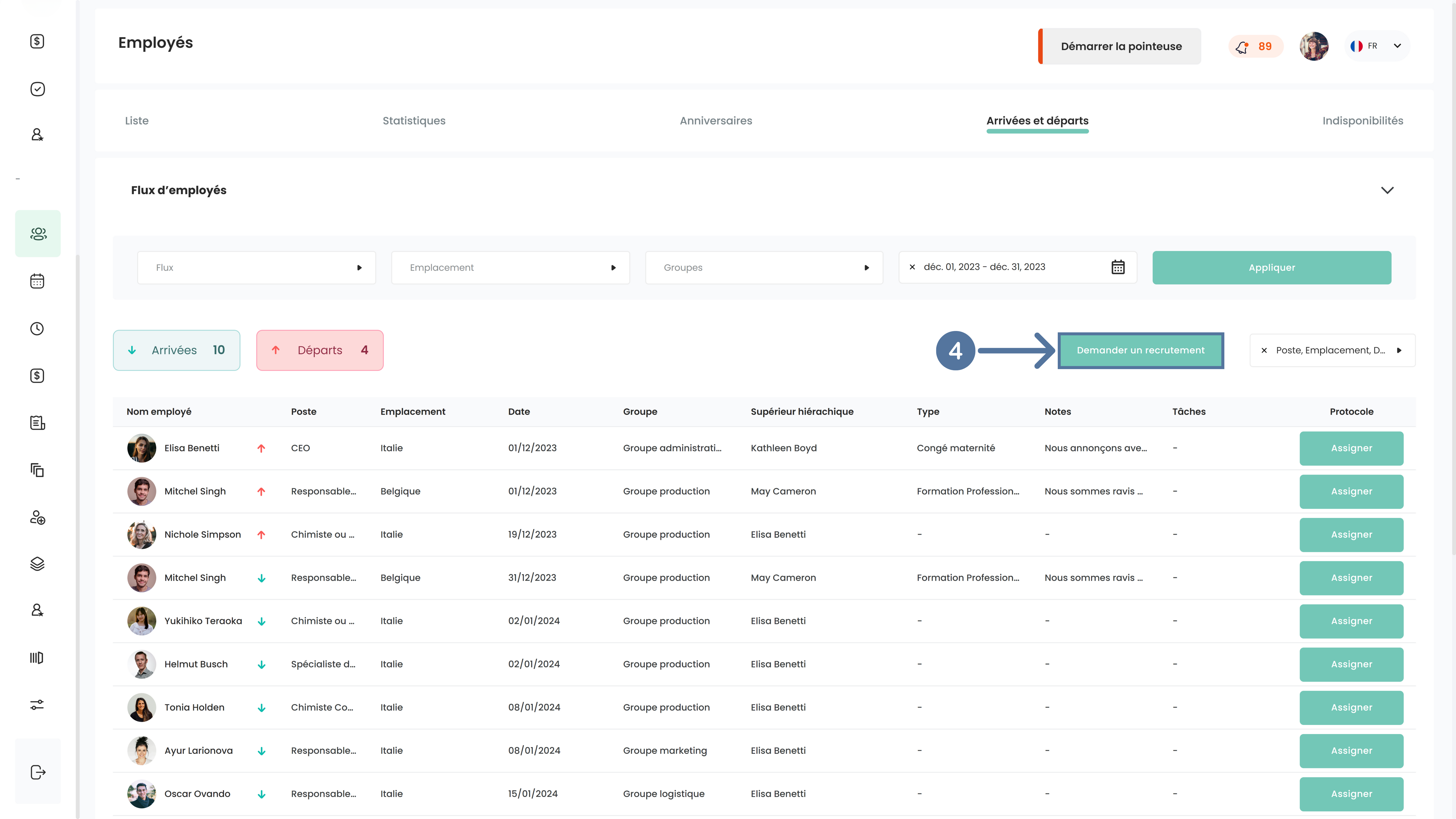This screenshot has height=819, width=1456.
Task: Open the Groupes dropdown filter
Action: coord(764,267)
